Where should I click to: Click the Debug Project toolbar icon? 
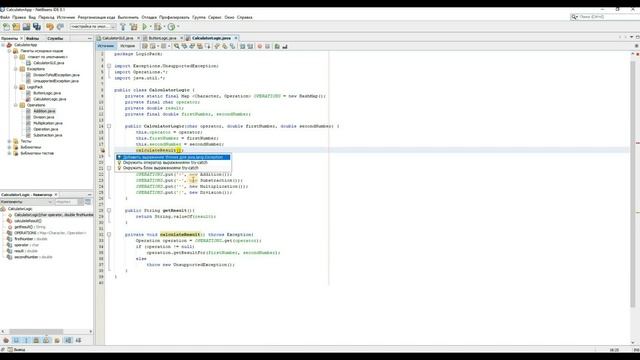click(x=158, y=27)
